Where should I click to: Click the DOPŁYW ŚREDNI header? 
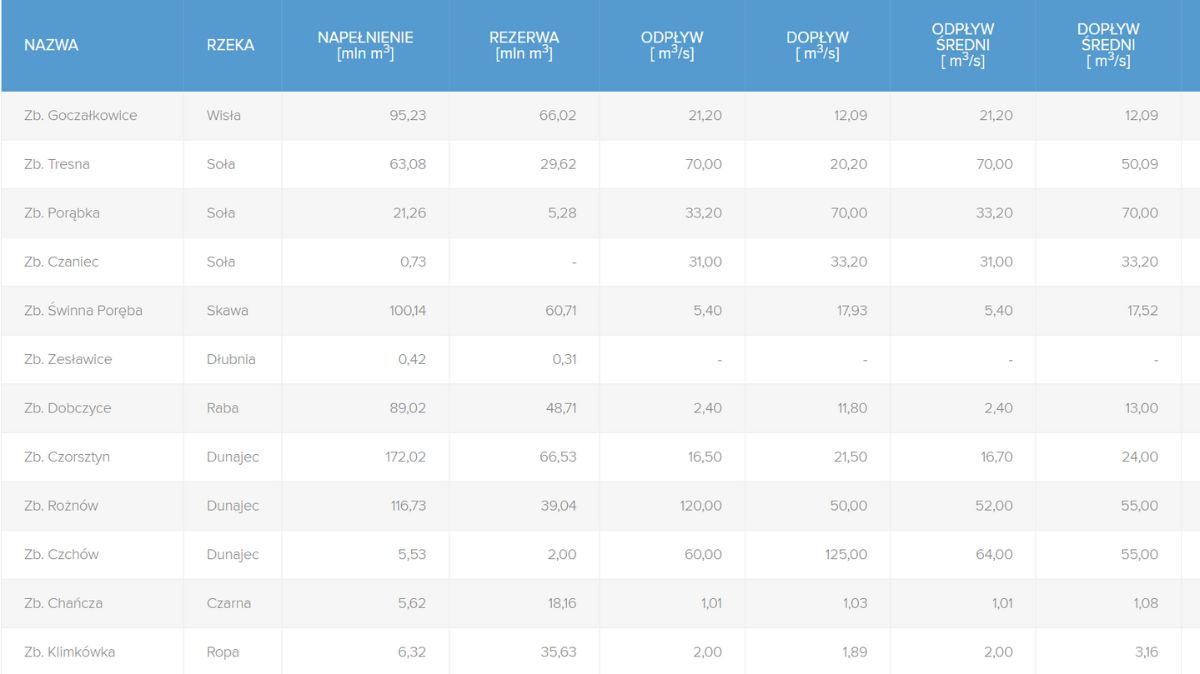(1108, 45)
